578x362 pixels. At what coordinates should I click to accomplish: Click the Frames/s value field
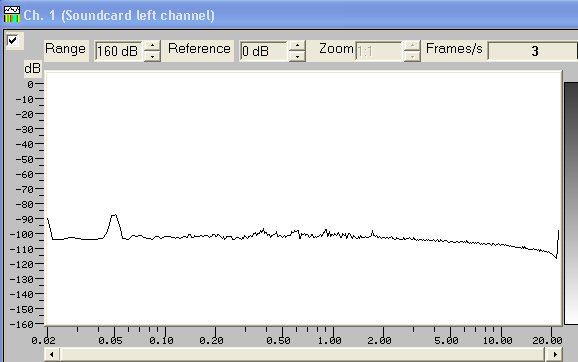click(532, 51)
